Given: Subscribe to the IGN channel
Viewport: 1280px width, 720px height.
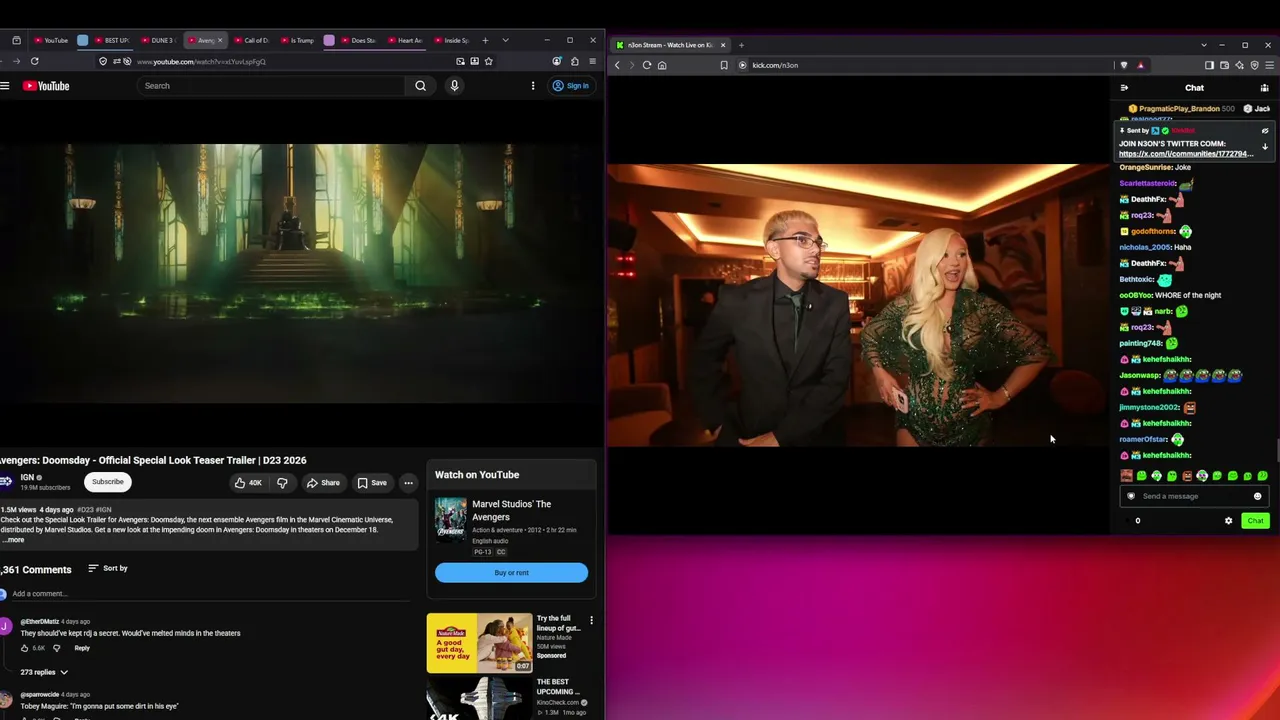Looking at the screenshot, I should pos(108,482).
